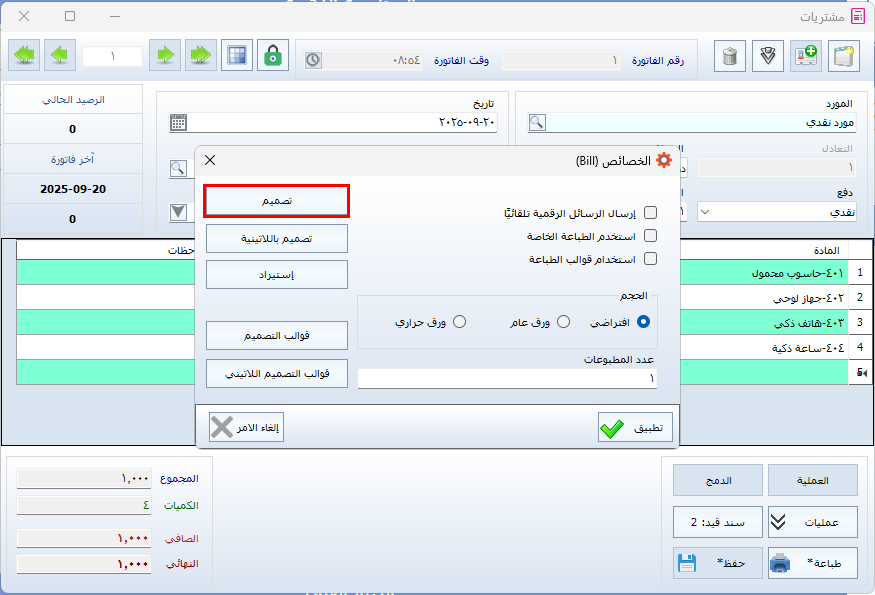This screenshot has width=875, height=595.
Task: Click the green padlock icon
Action: (x=272, y=56)
